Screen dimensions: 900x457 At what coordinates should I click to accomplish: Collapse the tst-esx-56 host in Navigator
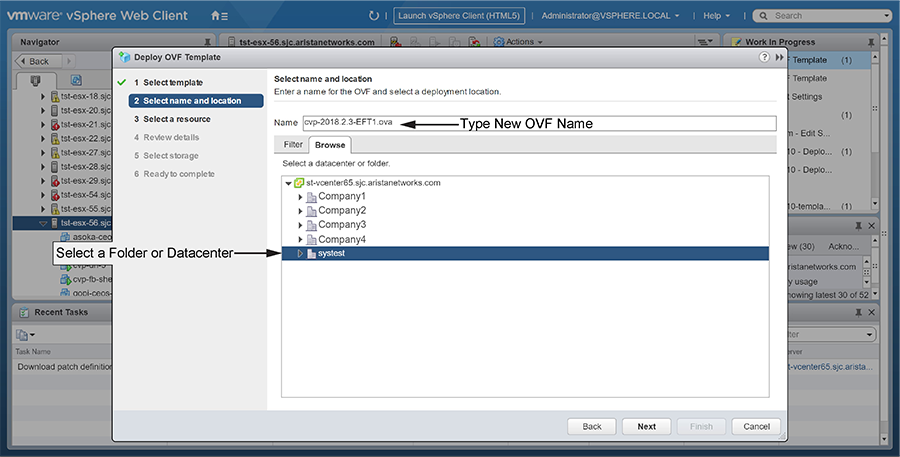point(43,223)
